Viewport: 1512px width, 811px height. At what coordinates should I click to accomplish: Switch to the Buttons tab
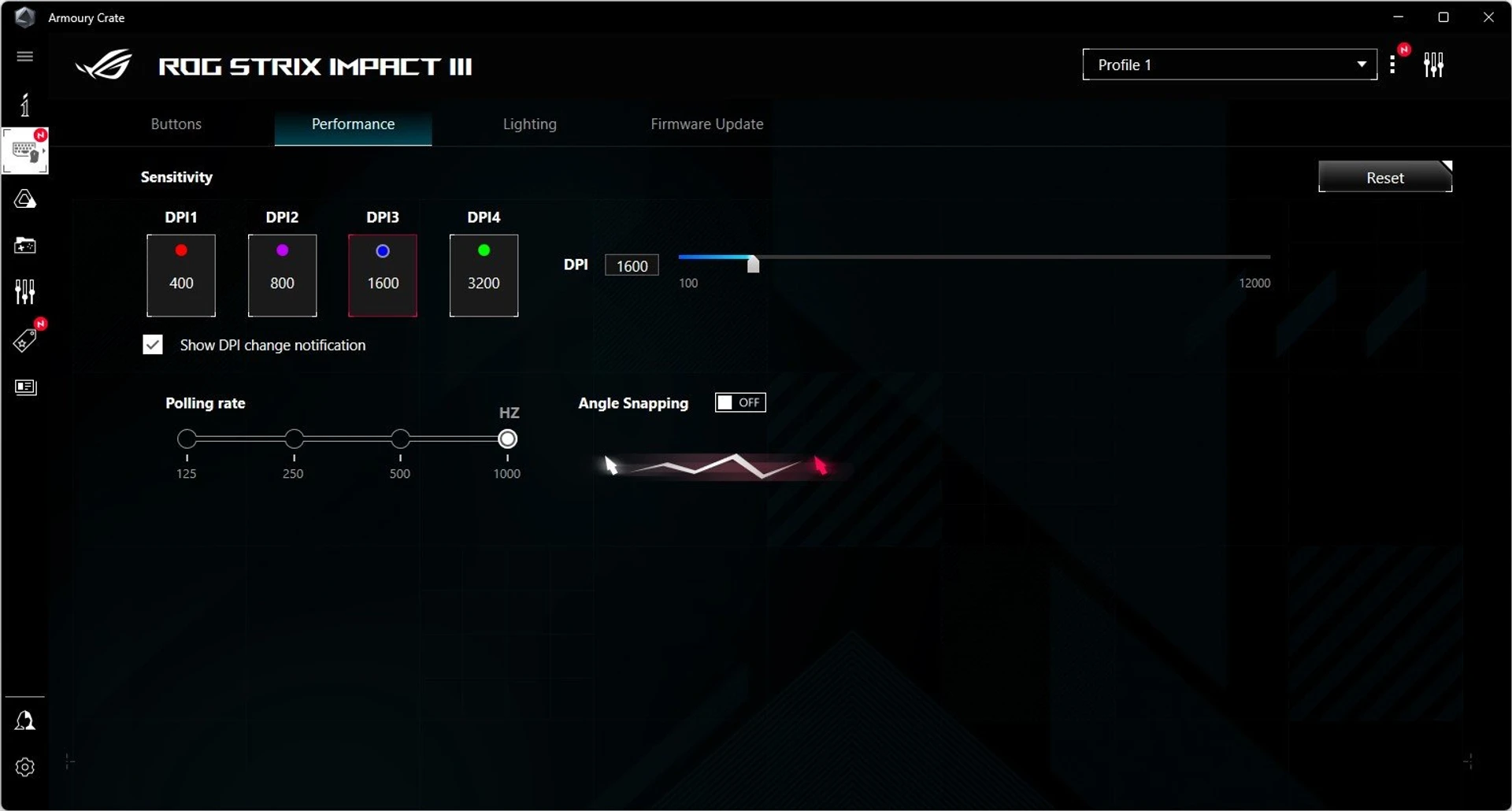point(176,124)
